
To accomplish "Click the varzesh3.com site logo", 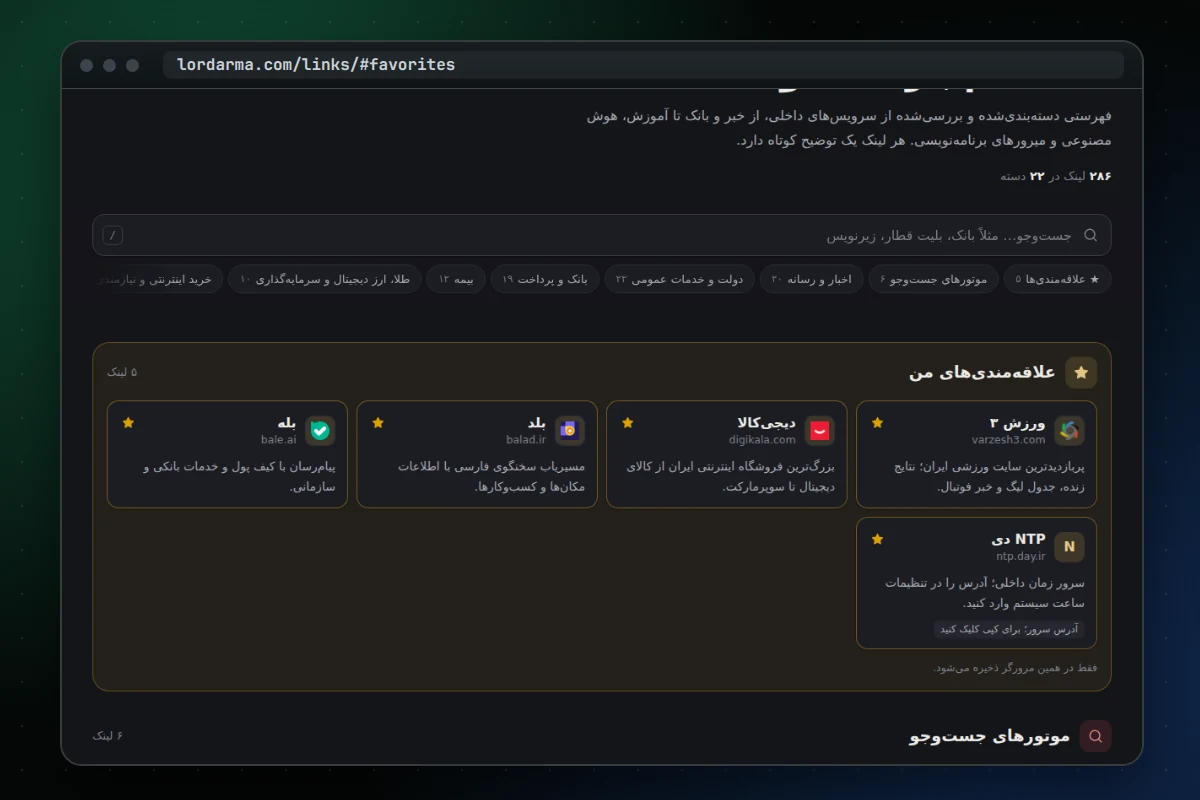I will 1069,431.
